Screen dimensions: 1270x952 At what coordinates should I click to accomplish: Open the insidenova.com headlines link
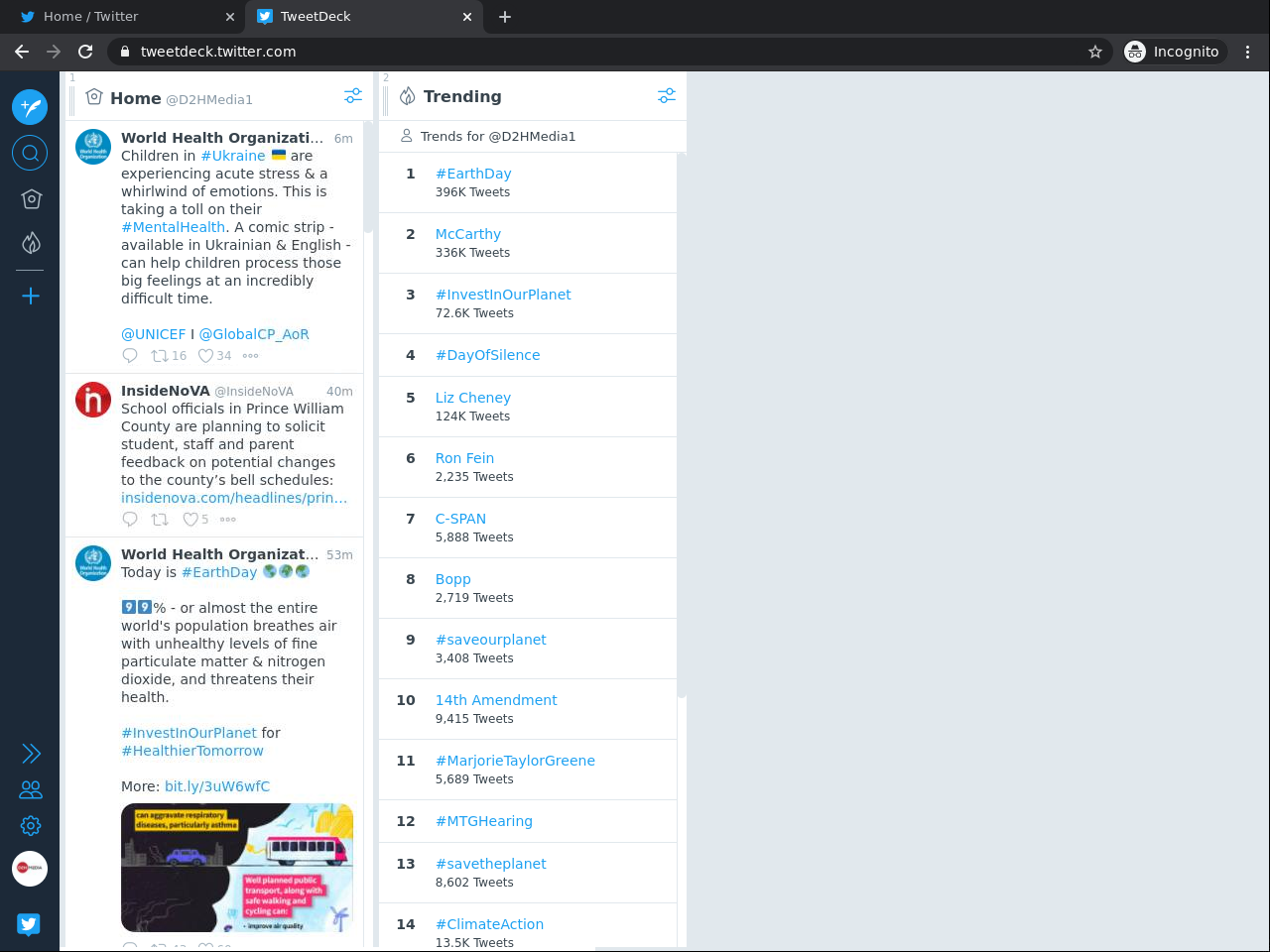(234, 498)
